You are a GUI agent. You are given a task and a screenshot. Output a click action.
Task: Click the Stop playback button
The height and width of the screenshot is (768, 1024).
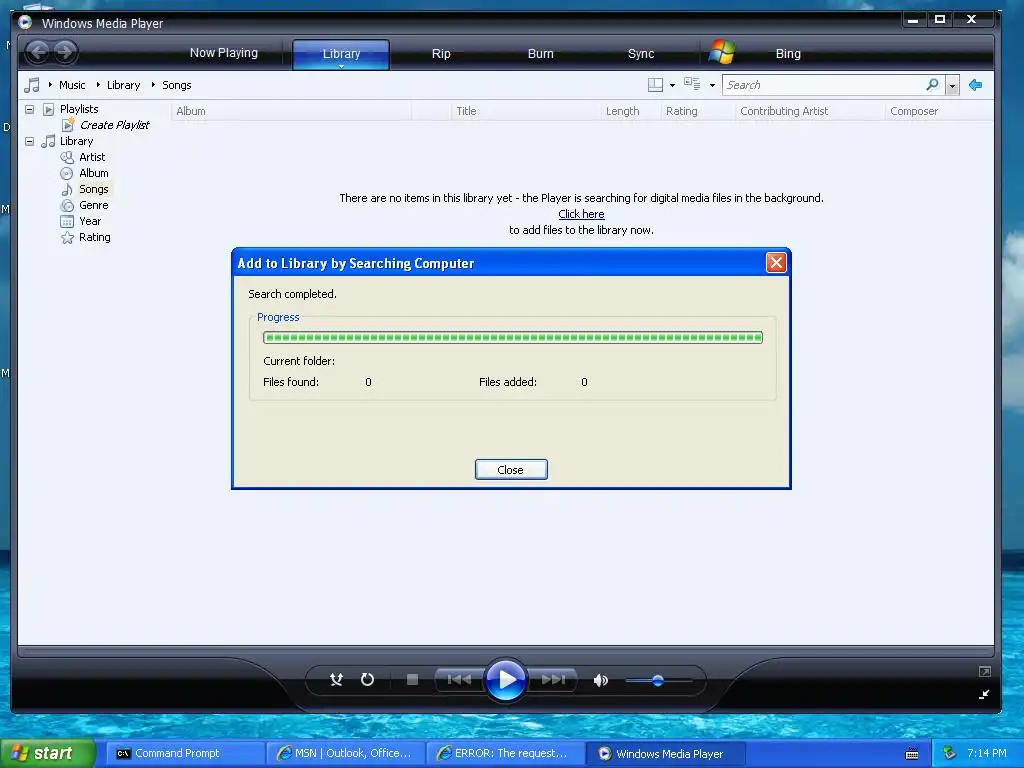pos(412,680)
